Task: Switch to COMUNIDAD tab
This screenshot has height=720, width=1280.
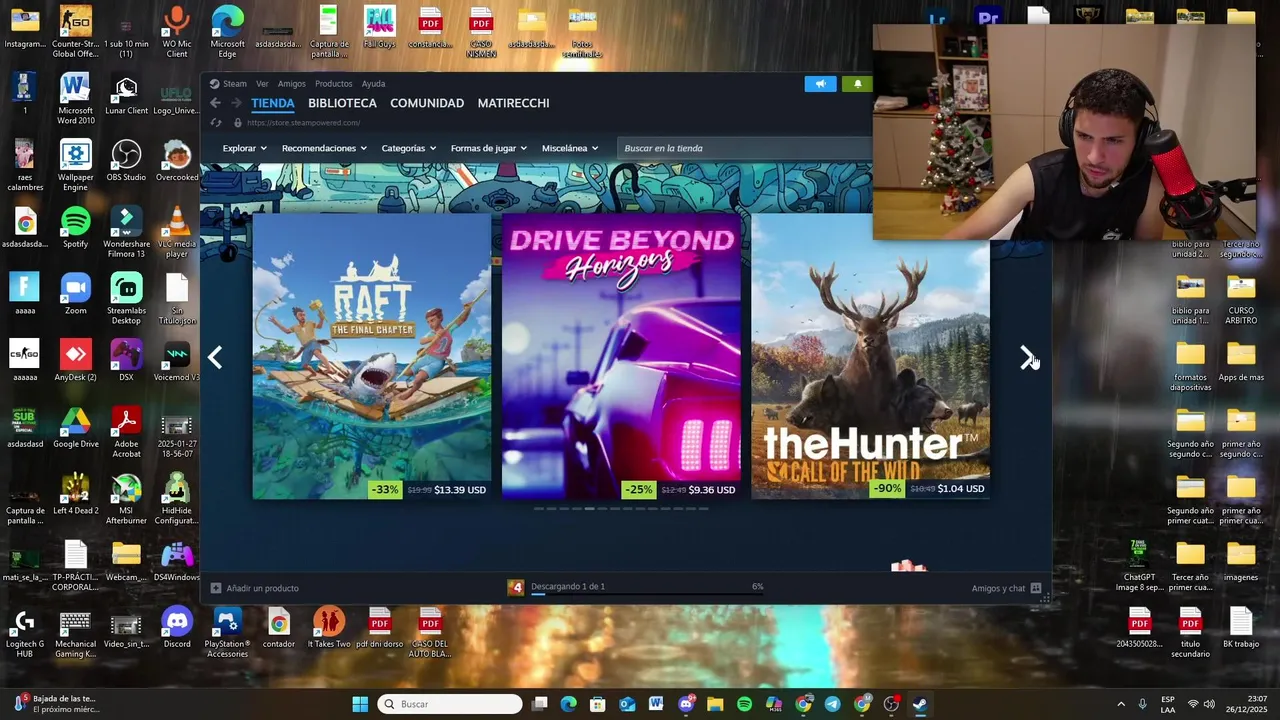Action: 427,103
